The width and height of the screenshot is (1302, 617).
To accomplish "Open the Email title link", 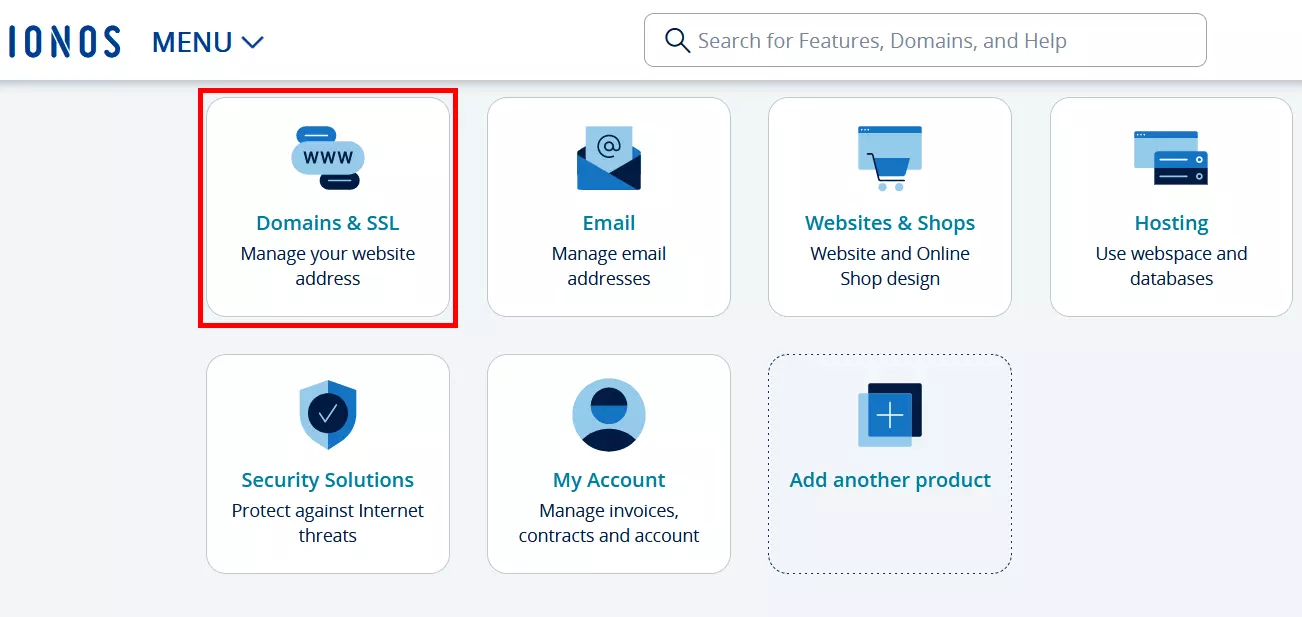I will (609, 223).
